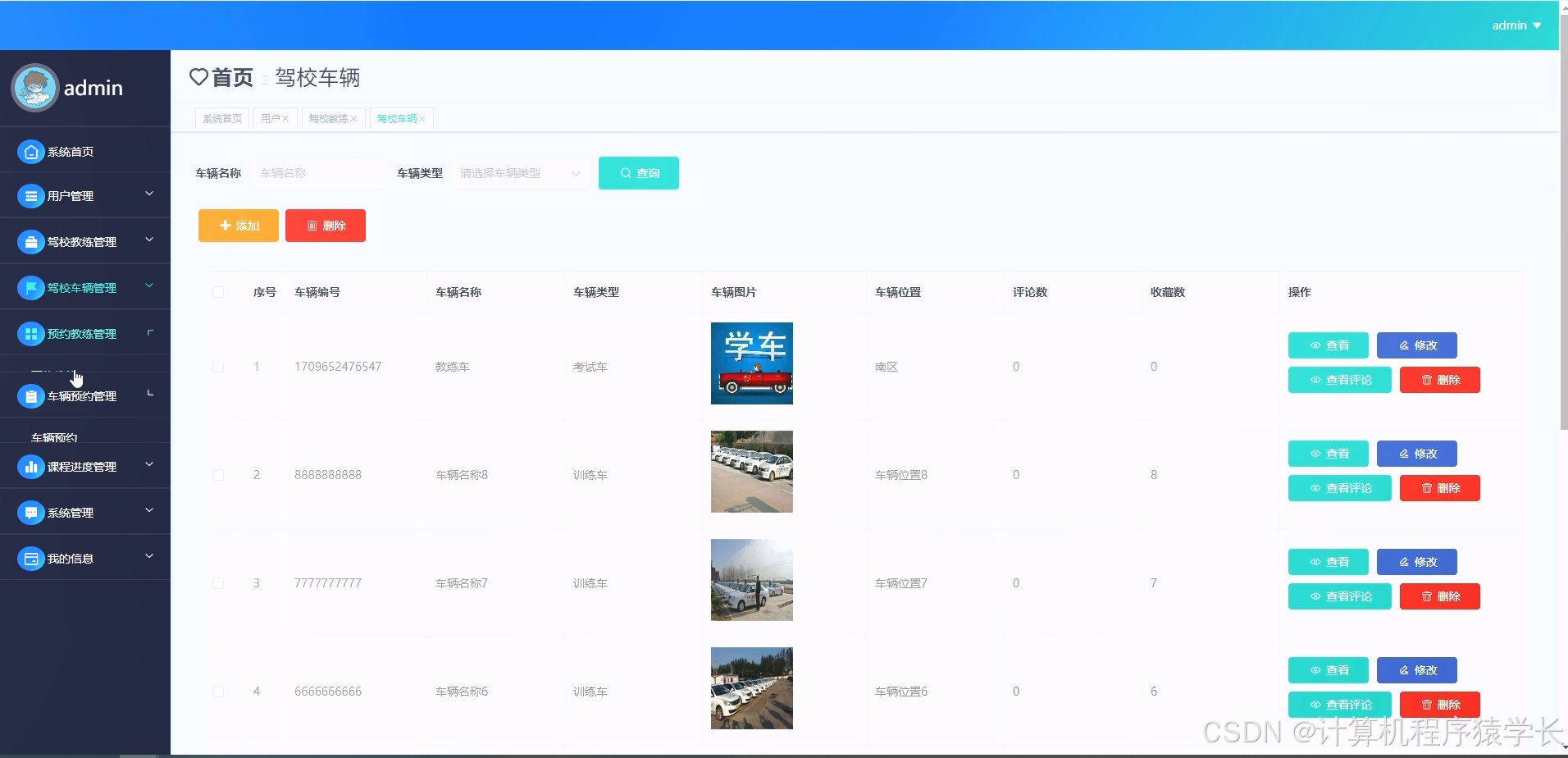Screen dimensions: 1568x758
Task: Select the 系统管理 sidebar icon
Action: pos(30,511)
